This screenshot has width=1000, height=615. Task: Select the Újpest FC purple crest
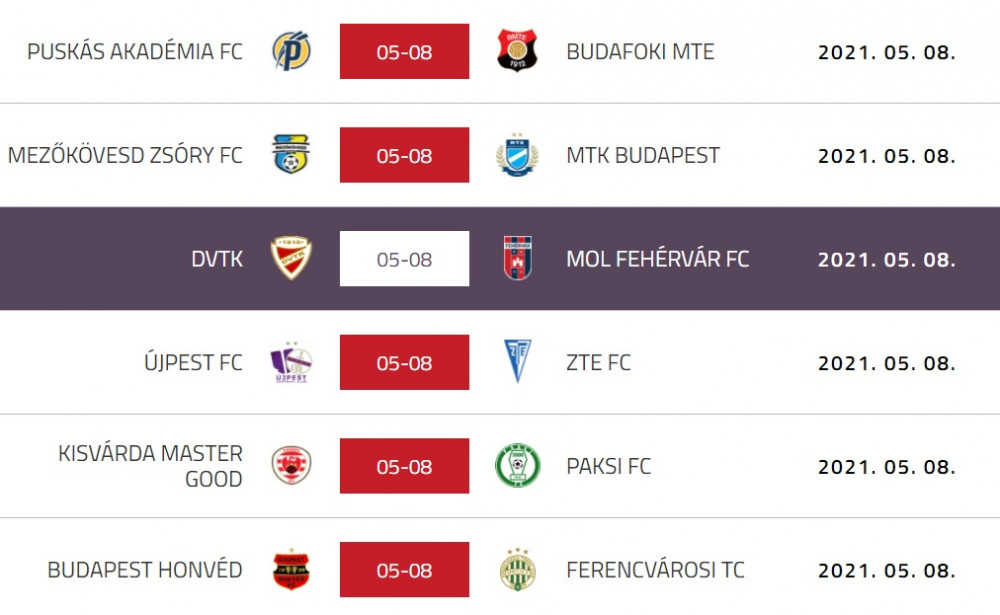[291, 362]
